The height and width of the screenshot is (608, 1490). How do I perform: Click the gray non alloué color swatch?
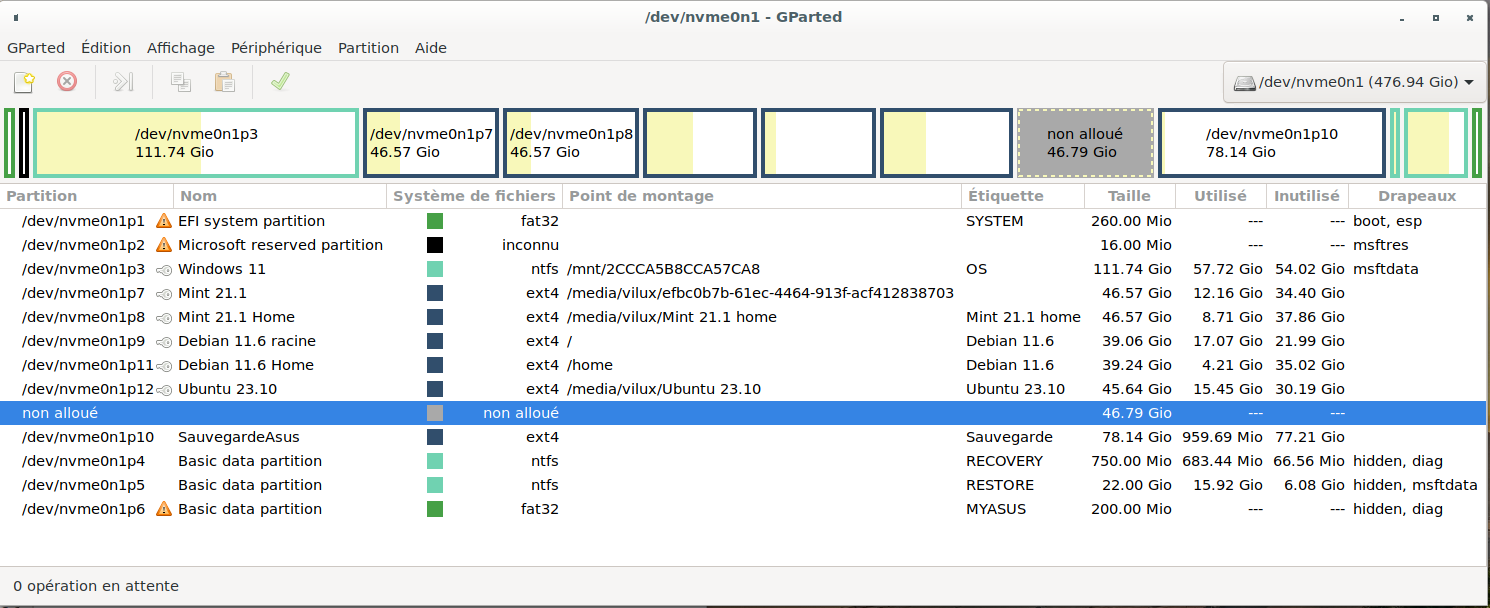435,413
